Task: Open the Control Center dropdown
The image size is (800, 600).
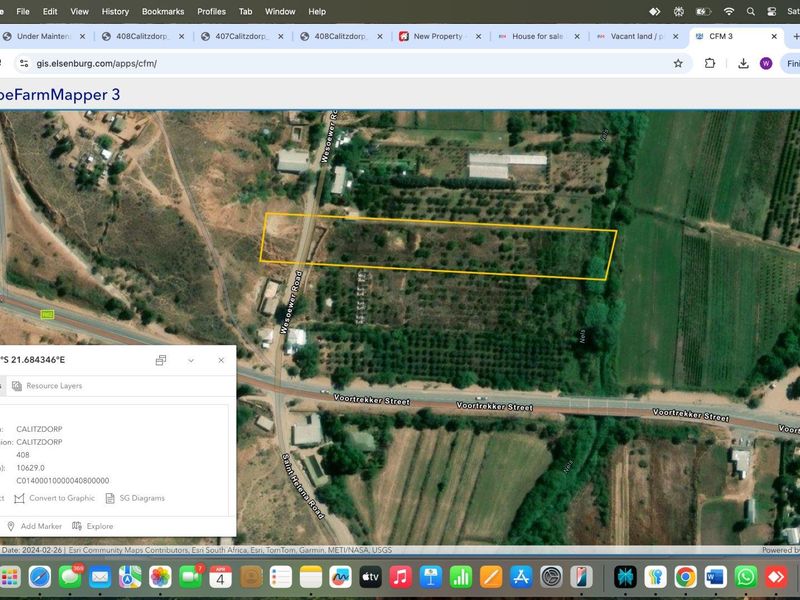Action: point(771,12)
